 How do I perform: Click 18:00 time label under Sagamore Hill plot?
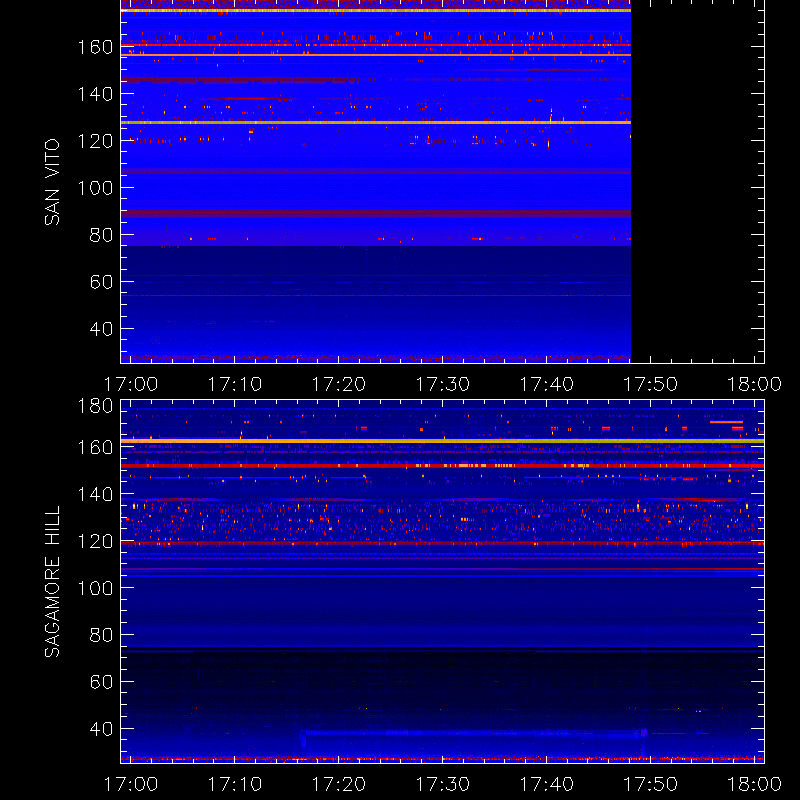click(x=754, y=784)
